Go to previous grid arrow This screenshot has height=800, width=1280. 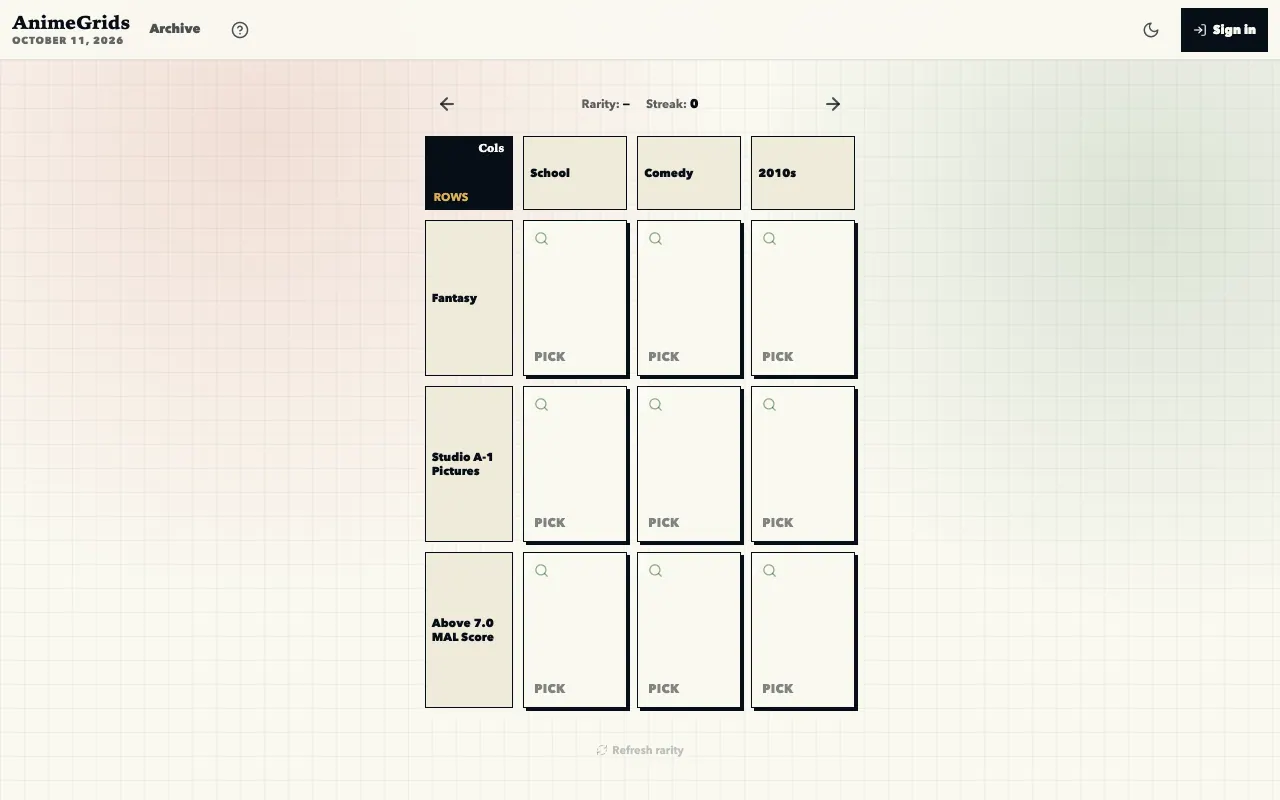447,104
